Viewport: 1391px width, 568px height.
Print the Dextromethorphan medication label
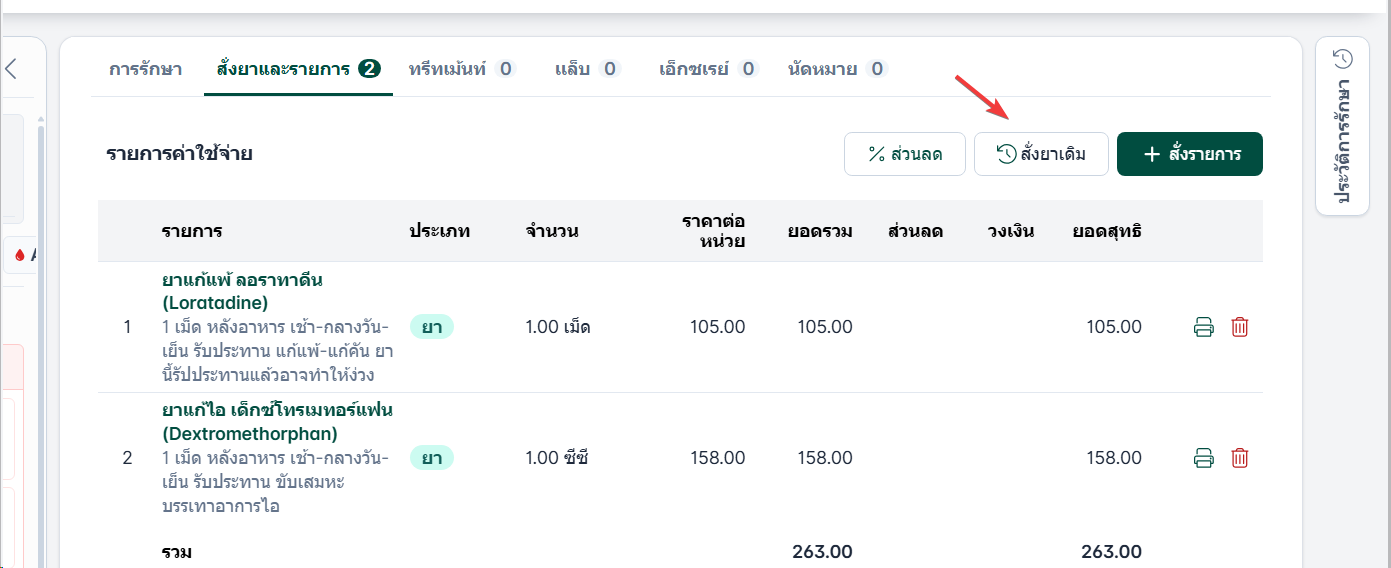click(x=1204, y=459)
